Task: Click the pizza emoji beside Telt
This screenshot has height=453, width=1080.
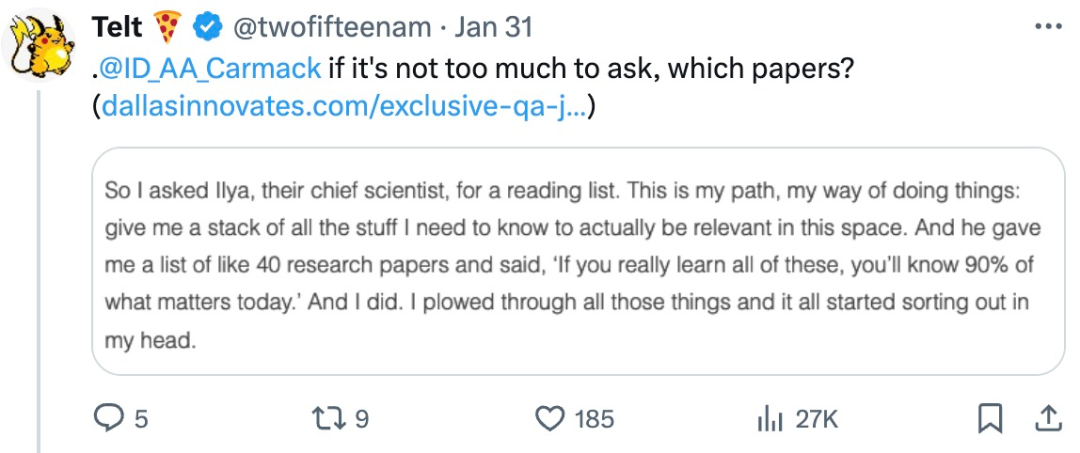Action: [167, 28]
